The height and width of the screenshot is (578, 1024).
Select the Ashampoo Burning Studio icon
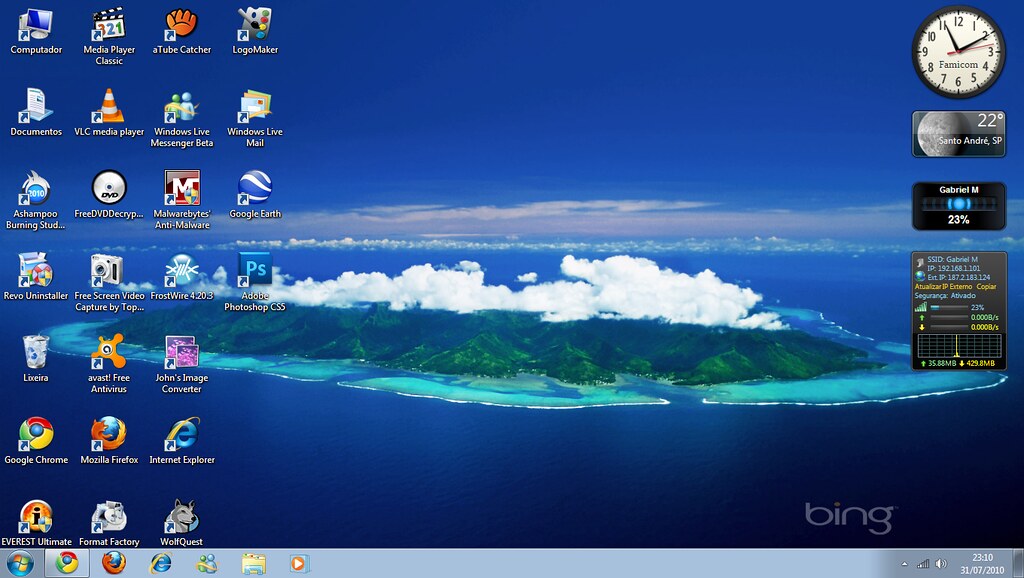(x=36, y=201)
